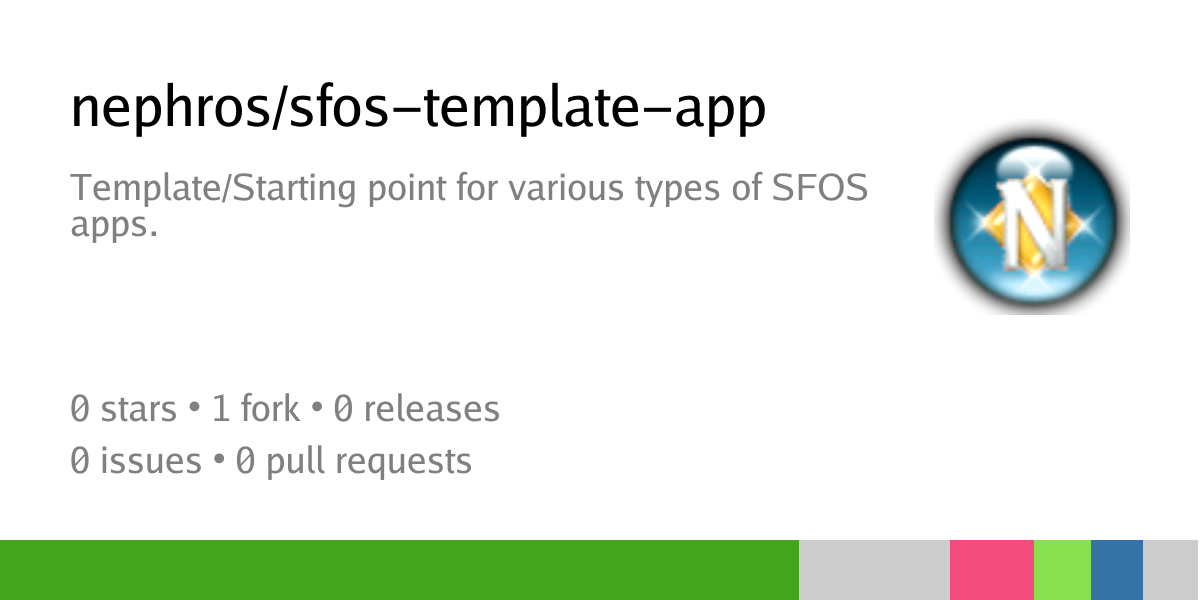This screenshot has height=600, width=1200.
Task: Click the pink language bar segment
Action: click(991, 570)
